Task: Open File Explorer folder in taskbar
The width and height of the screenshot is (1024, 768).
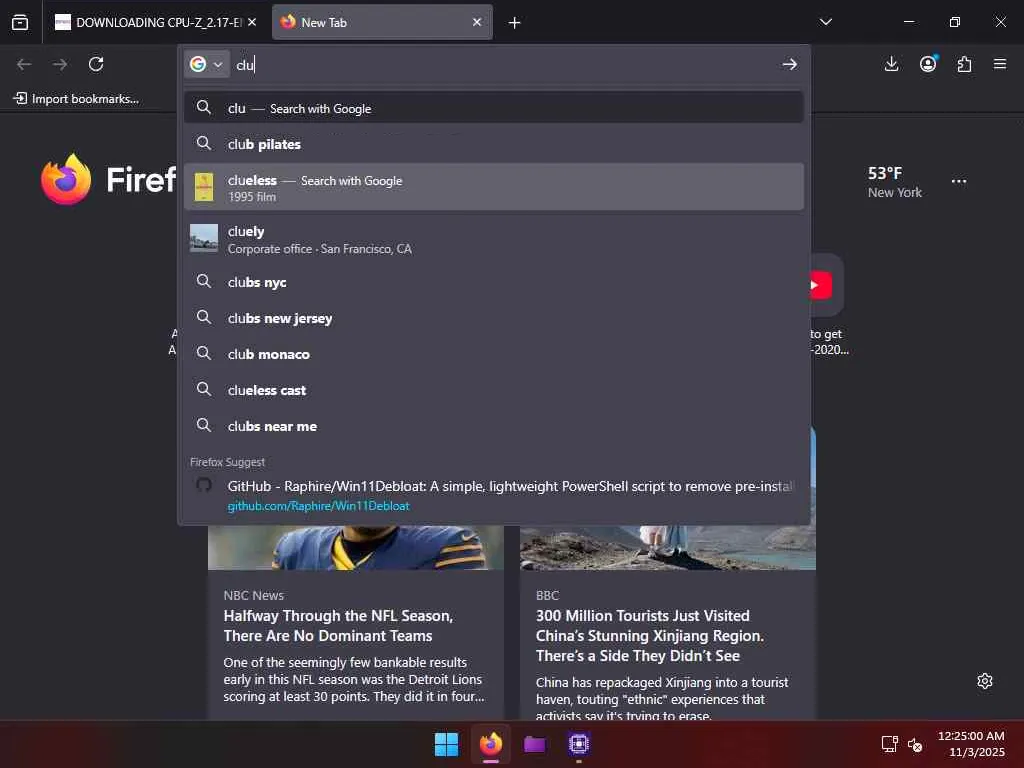Action: (535, 744)
